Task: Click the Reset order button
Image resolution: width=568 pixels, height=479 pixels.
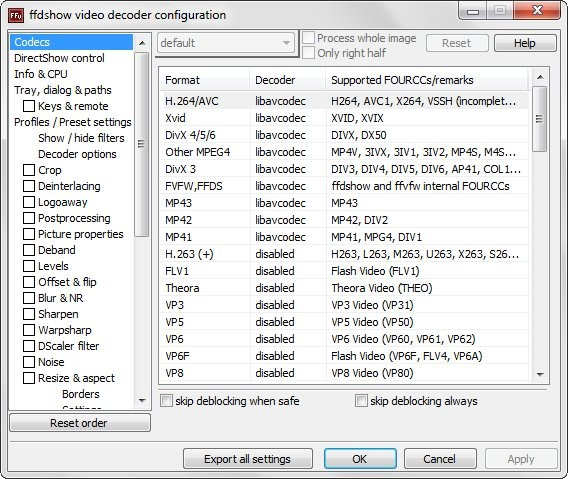Action: pos(80,423)
